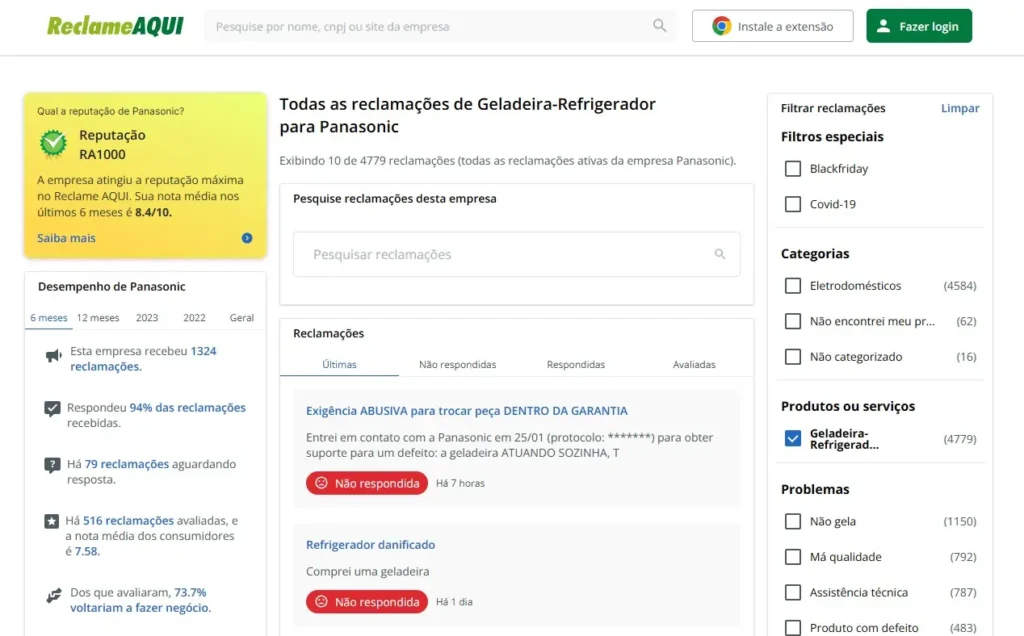Screen dimensions: 1024x636
Task: Select the Não gela problem checkbox
Action: [793, 522]
